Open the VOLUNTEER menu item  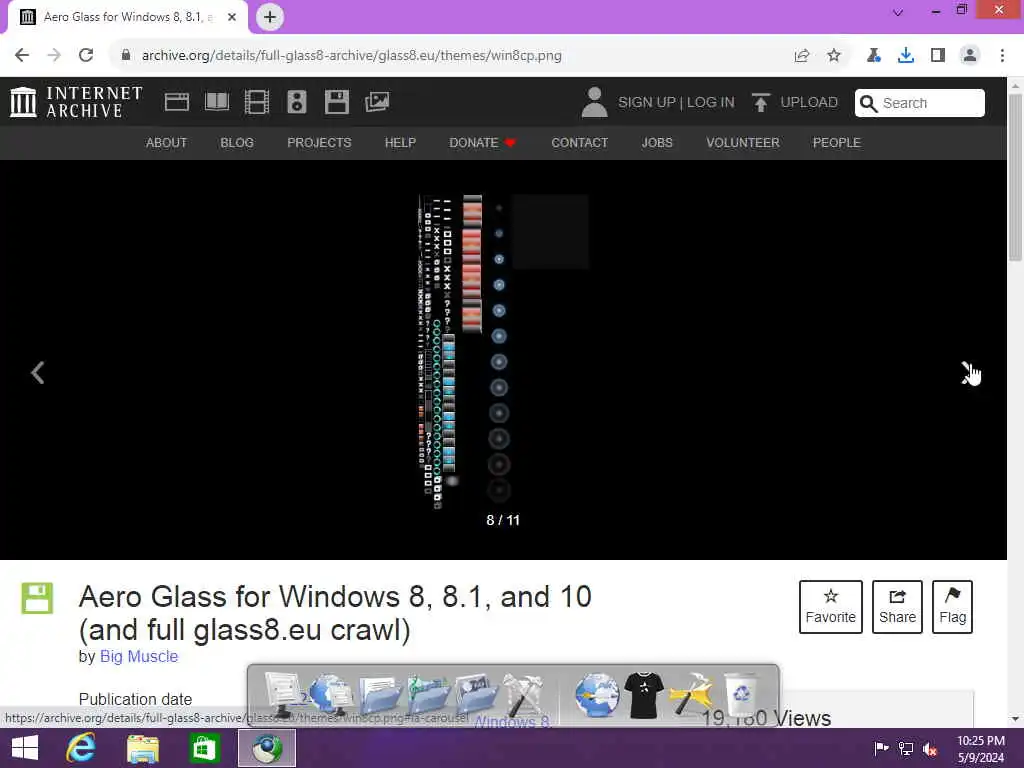tap(743, 142)
